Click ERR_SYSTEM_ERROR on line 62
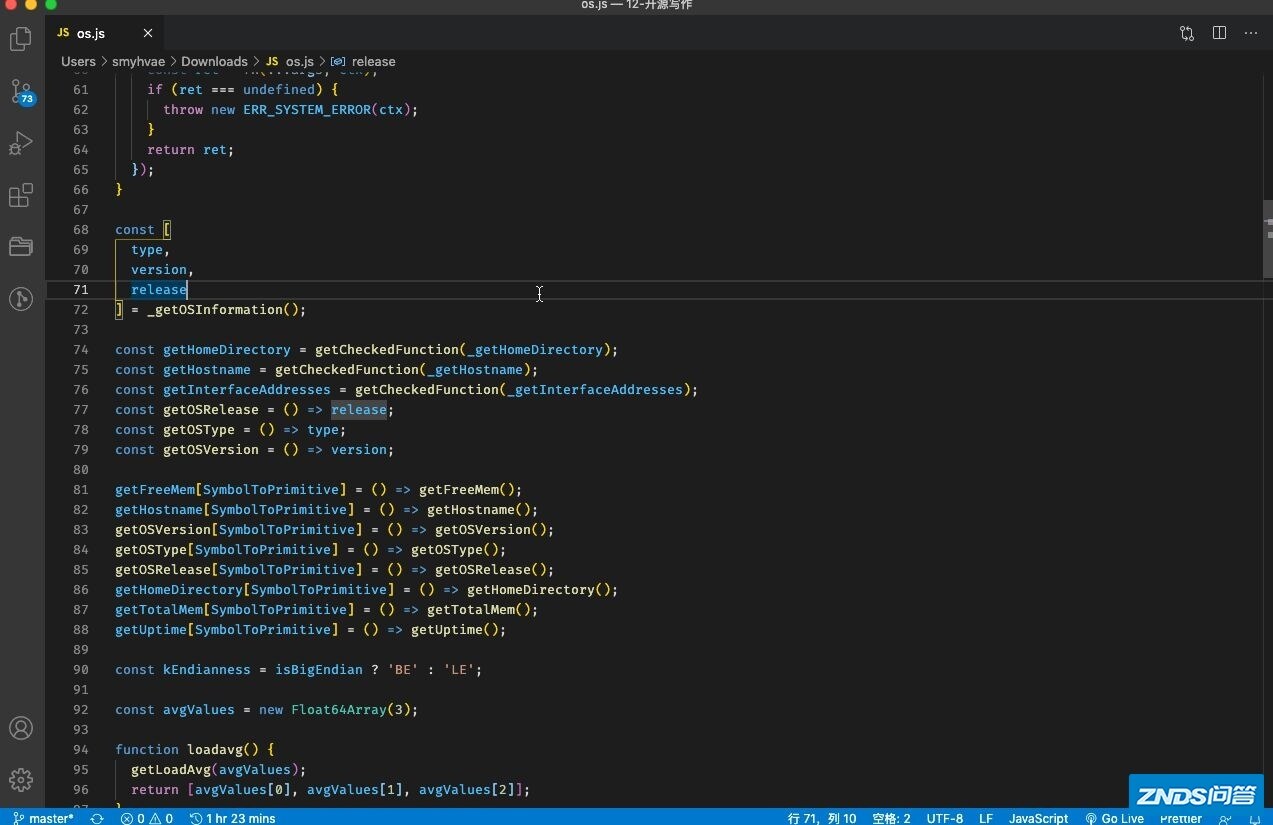Viewport: 1273px width, 825px height. (307, 109)
